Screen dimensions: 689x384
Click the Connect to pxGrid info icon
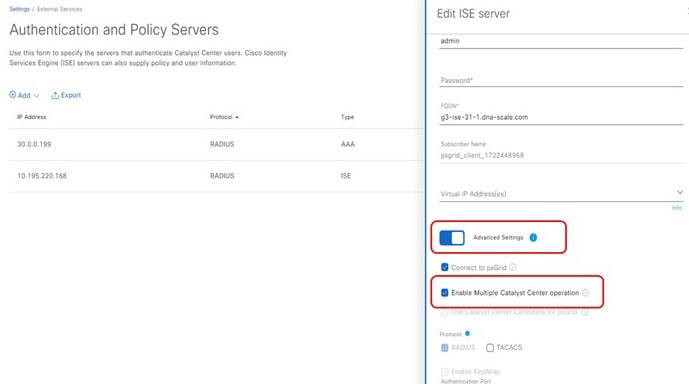[x=513, y=267]
